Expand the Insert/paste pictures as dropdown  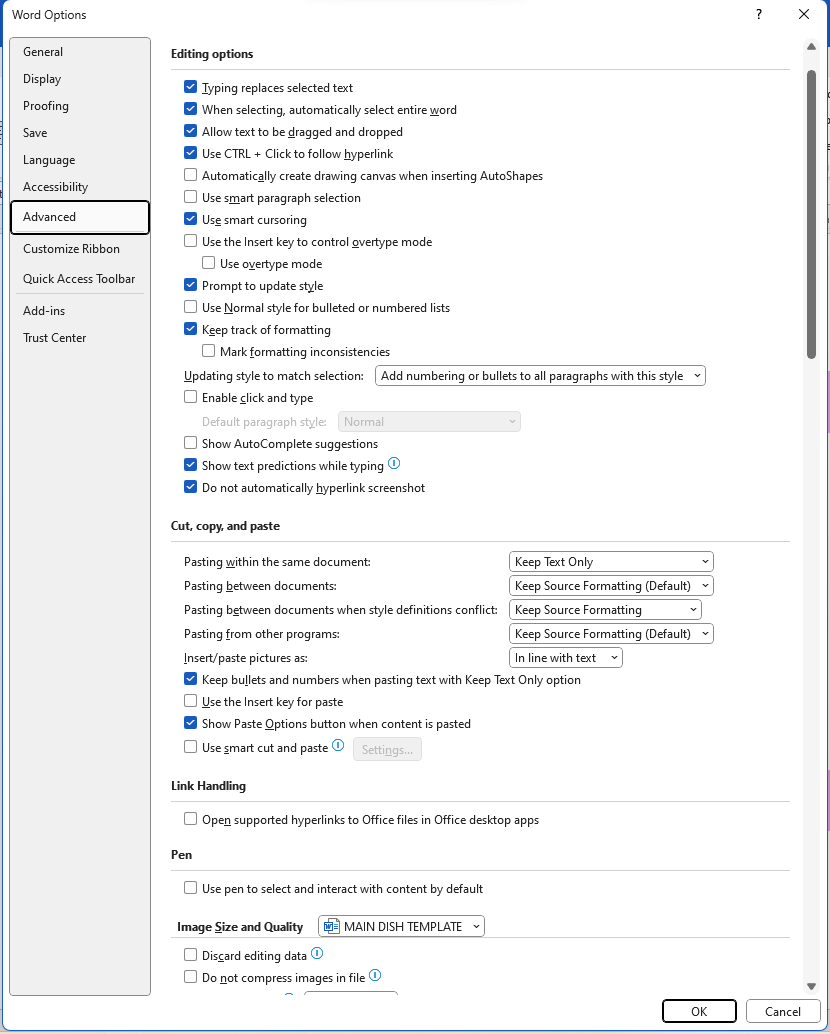pos(565,657)
